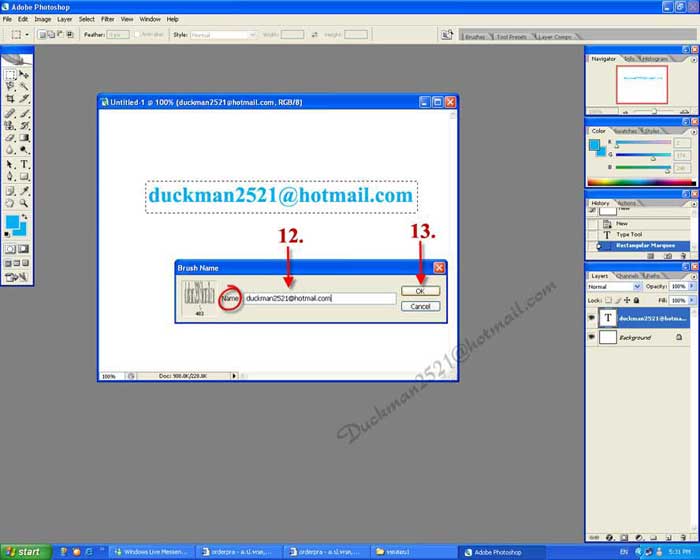Open the Filter menu
The image size is (700, 560).
point(108,19)
